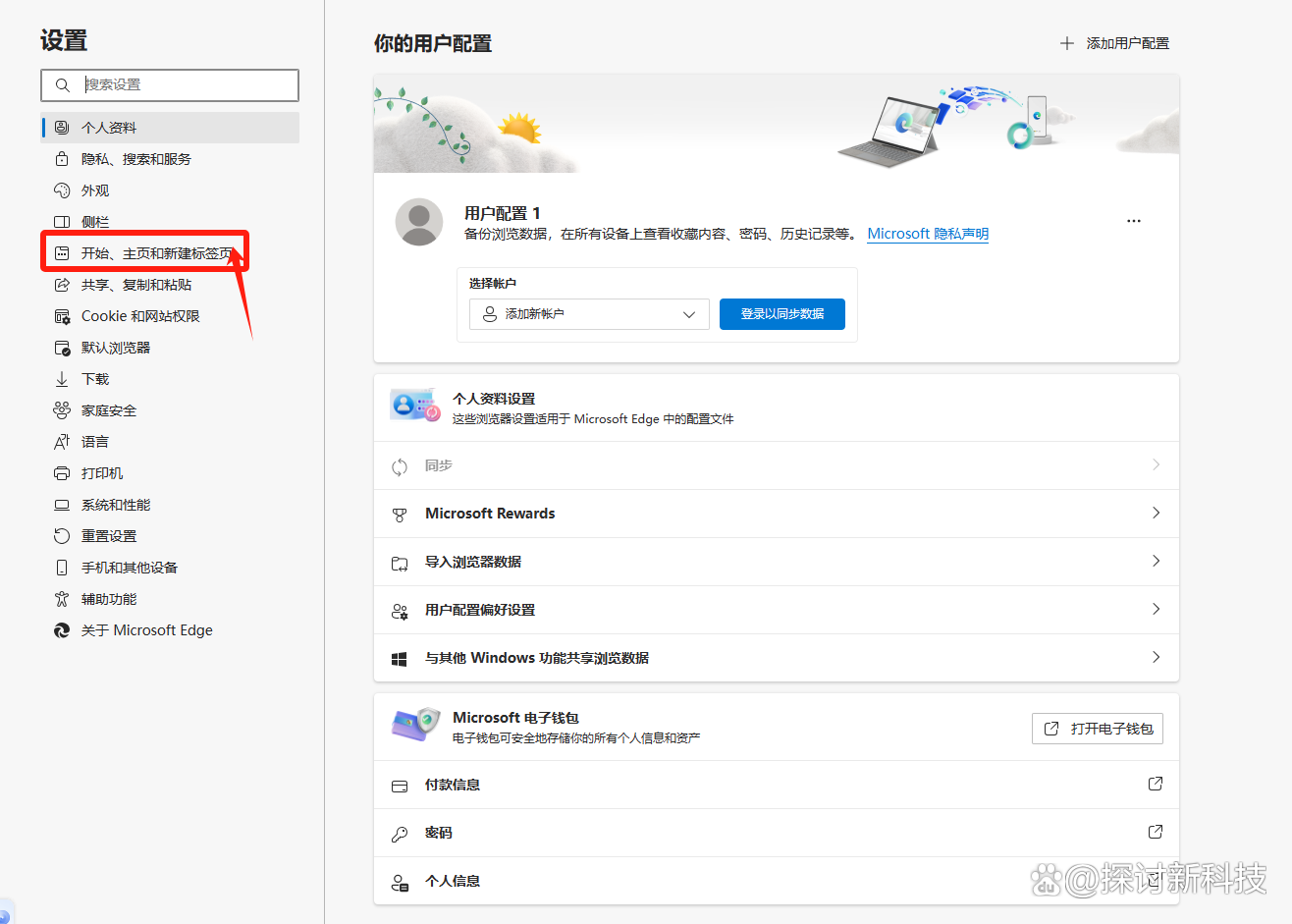Click the 手机和其他设备 phone icon

pyautogui.click(x=62, y=568)
